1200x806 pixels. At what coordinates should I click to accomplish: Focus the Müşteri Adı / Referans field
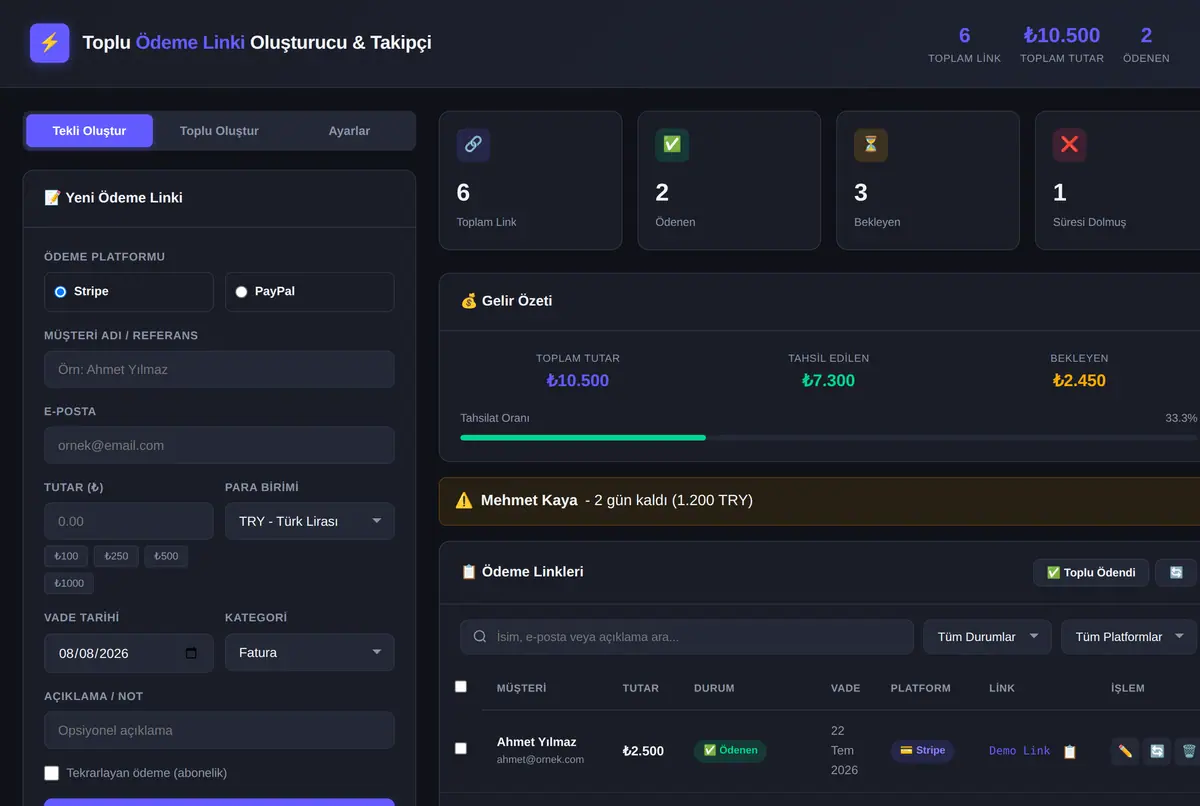tap(219, 369)
